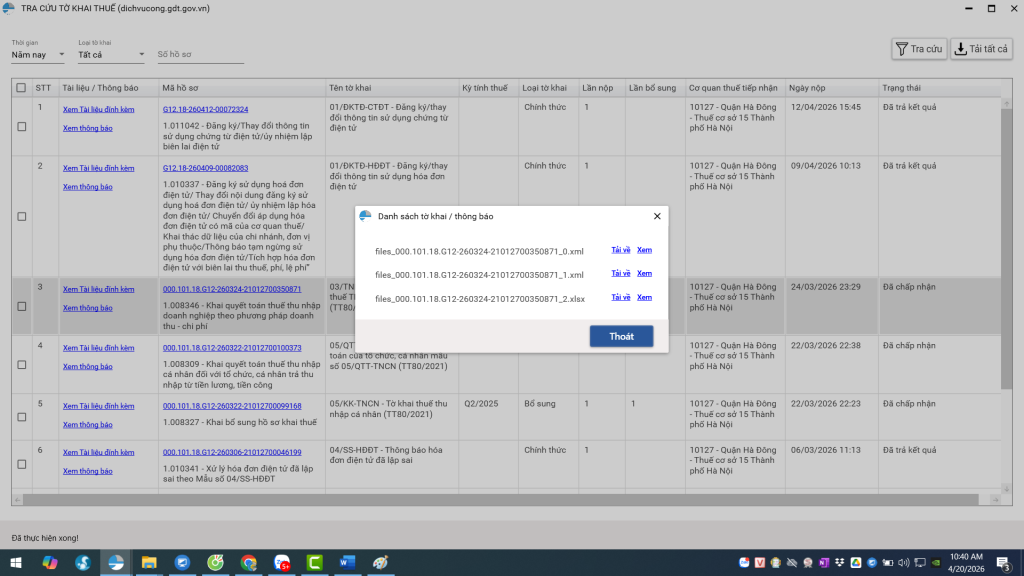Check the checkbox for row 5

click(21, 417)
